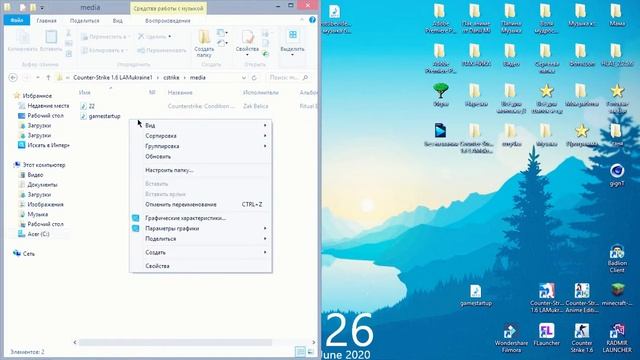Viewport: 640px width, 360px height.
Task: Open Explorer help with the question mark icon
Action: tap(312, 20)
